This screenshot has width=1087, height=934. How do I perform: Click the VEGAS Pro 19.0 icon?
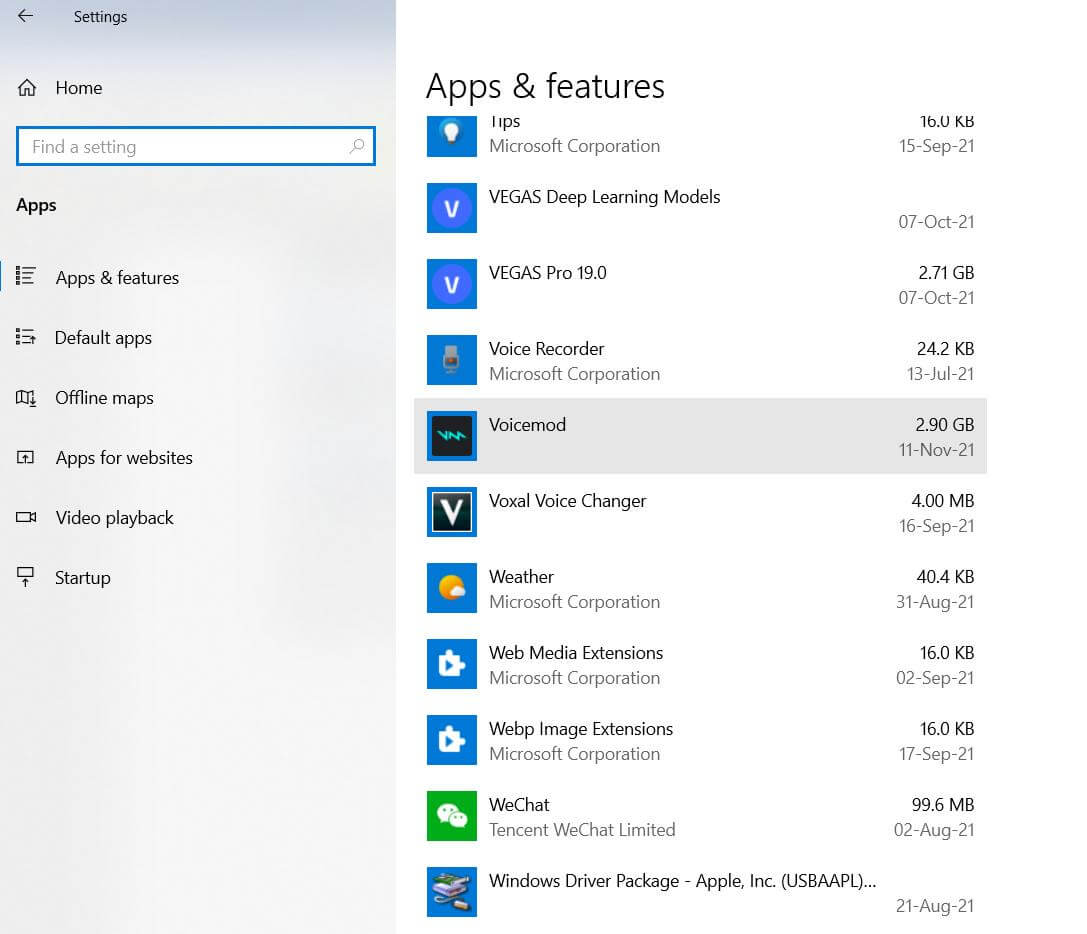coord(451,284)
